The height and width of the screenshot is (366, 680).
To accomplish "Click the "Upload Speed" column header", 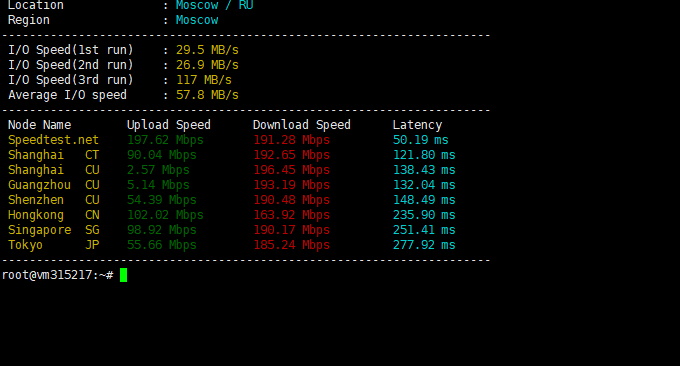I will point(169,125).
